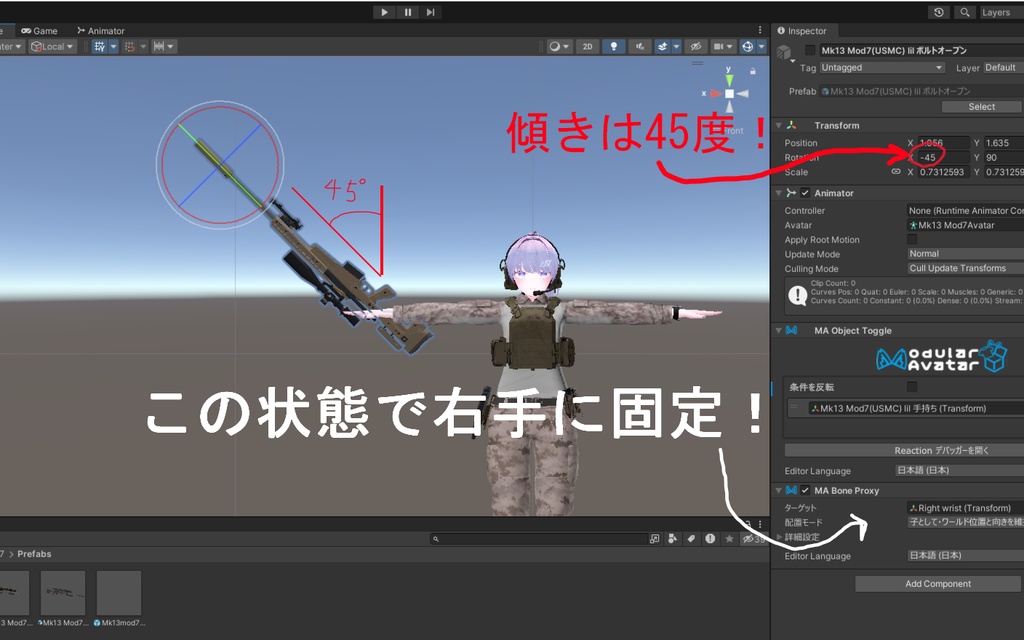
Task: Toggle scene effects icon
Action: click(x=663, y=46)
